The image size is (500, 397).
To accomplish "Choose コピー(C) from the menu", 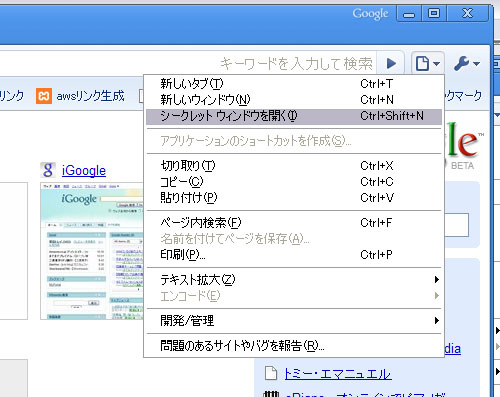I will pos(294,182).
